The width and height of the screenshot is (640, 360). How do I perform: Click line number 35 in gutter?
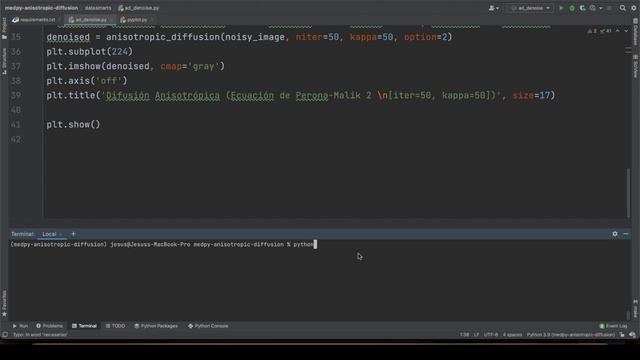16,37
